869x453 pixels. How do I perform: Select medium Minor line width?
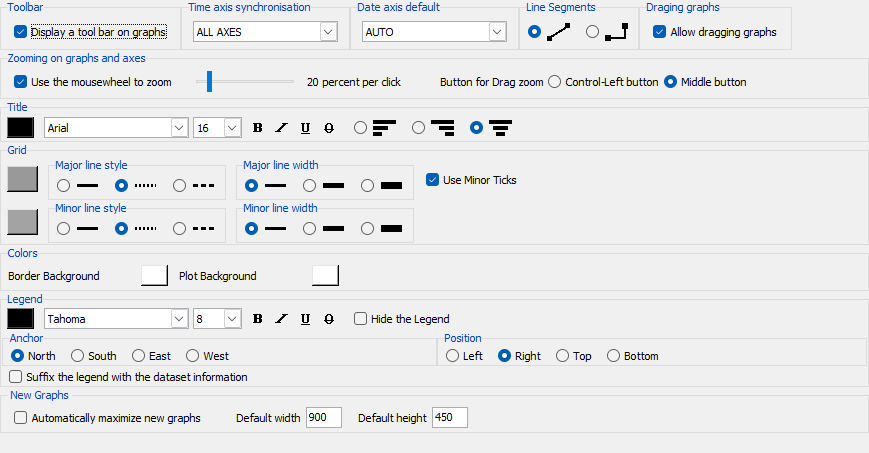pyautogui.click(x=309, y=228)
